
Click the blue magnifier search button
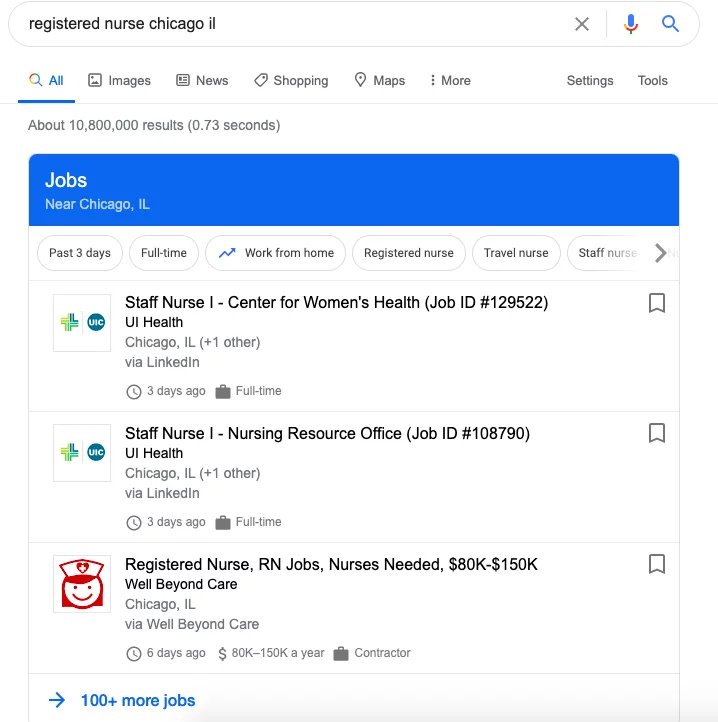pyautogui.click(x=670, y=23)
